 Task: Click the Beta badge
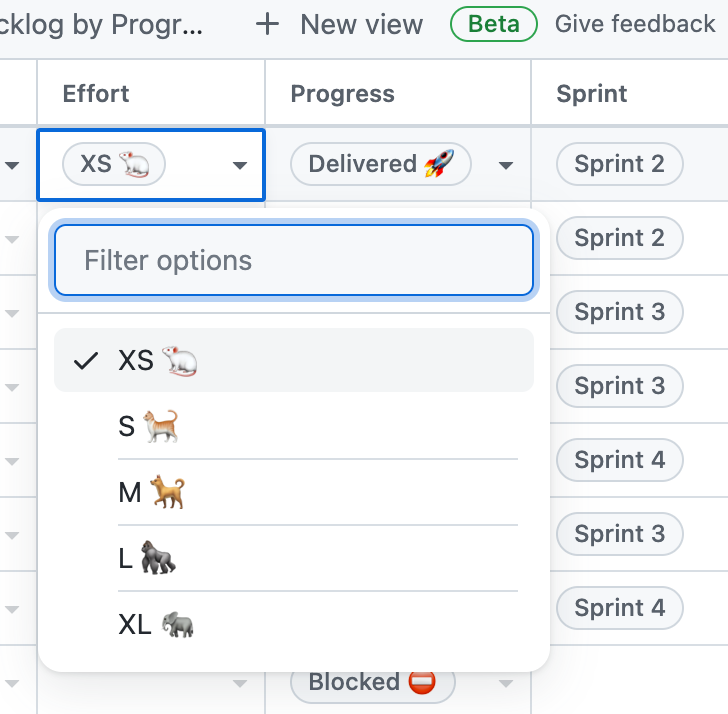(x=494, y=24)
